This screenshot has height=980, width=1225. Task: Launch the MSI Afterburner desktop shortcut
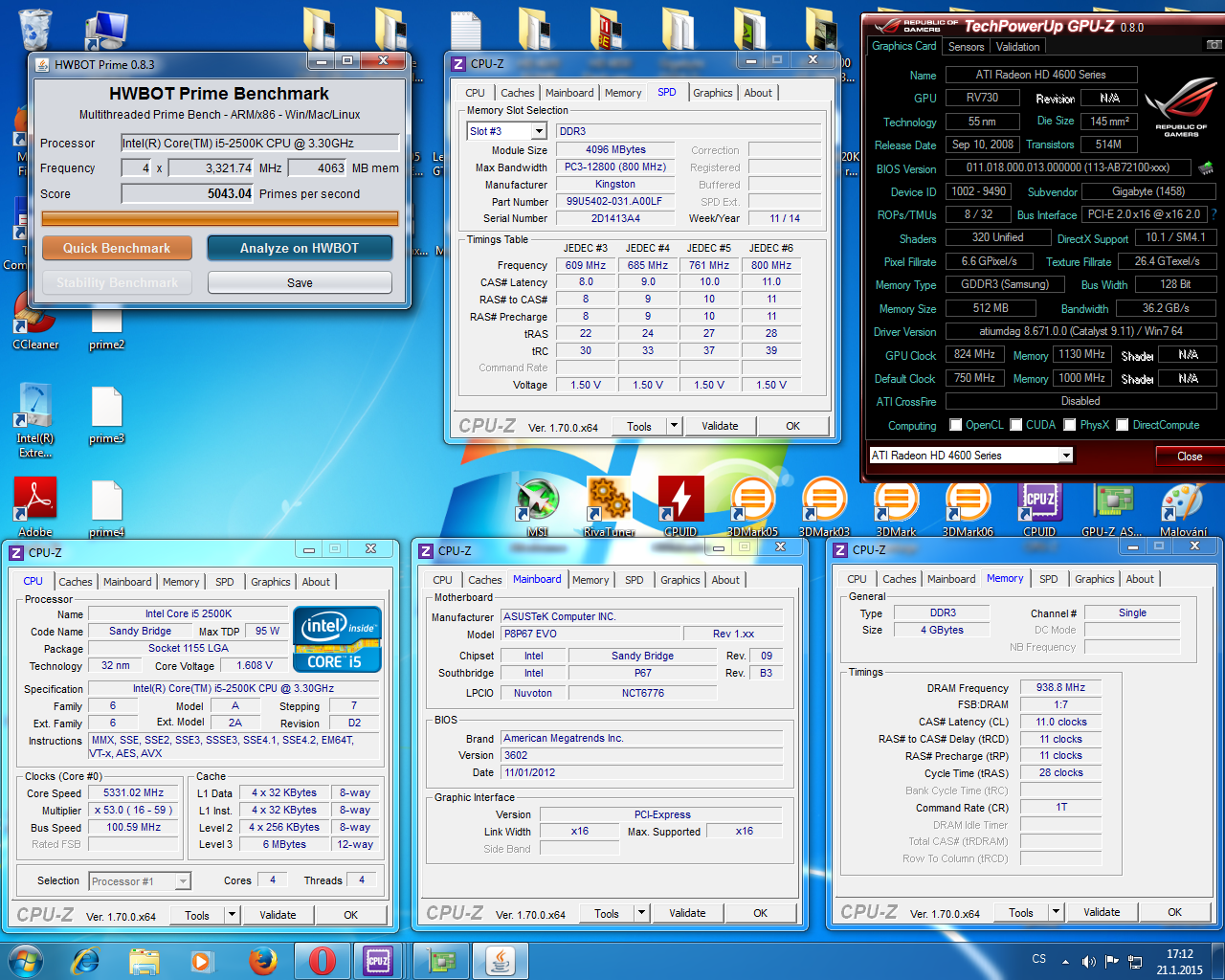(538, 507)
